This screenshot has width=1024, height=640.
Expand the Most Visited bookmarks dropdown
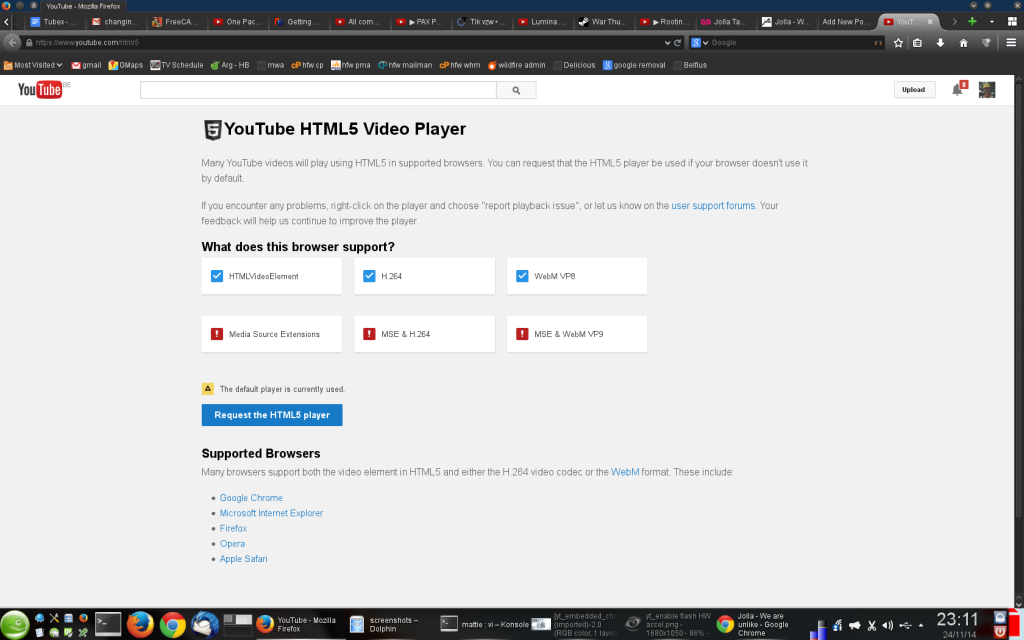[33, 65]
